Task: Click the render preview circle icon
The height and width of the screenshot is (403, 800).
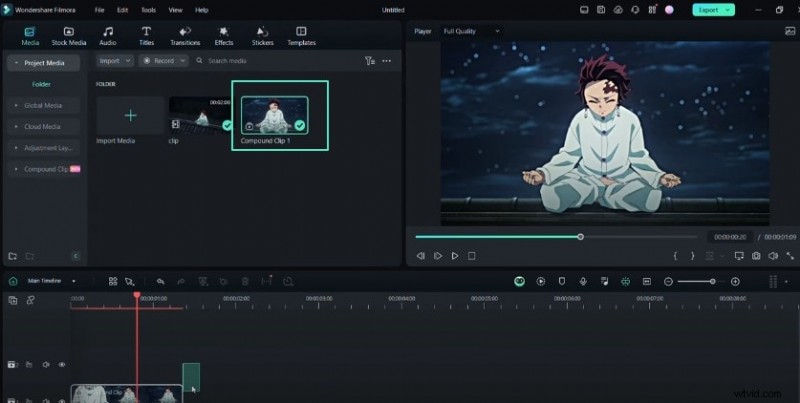Action: click(x=541, y=281)
